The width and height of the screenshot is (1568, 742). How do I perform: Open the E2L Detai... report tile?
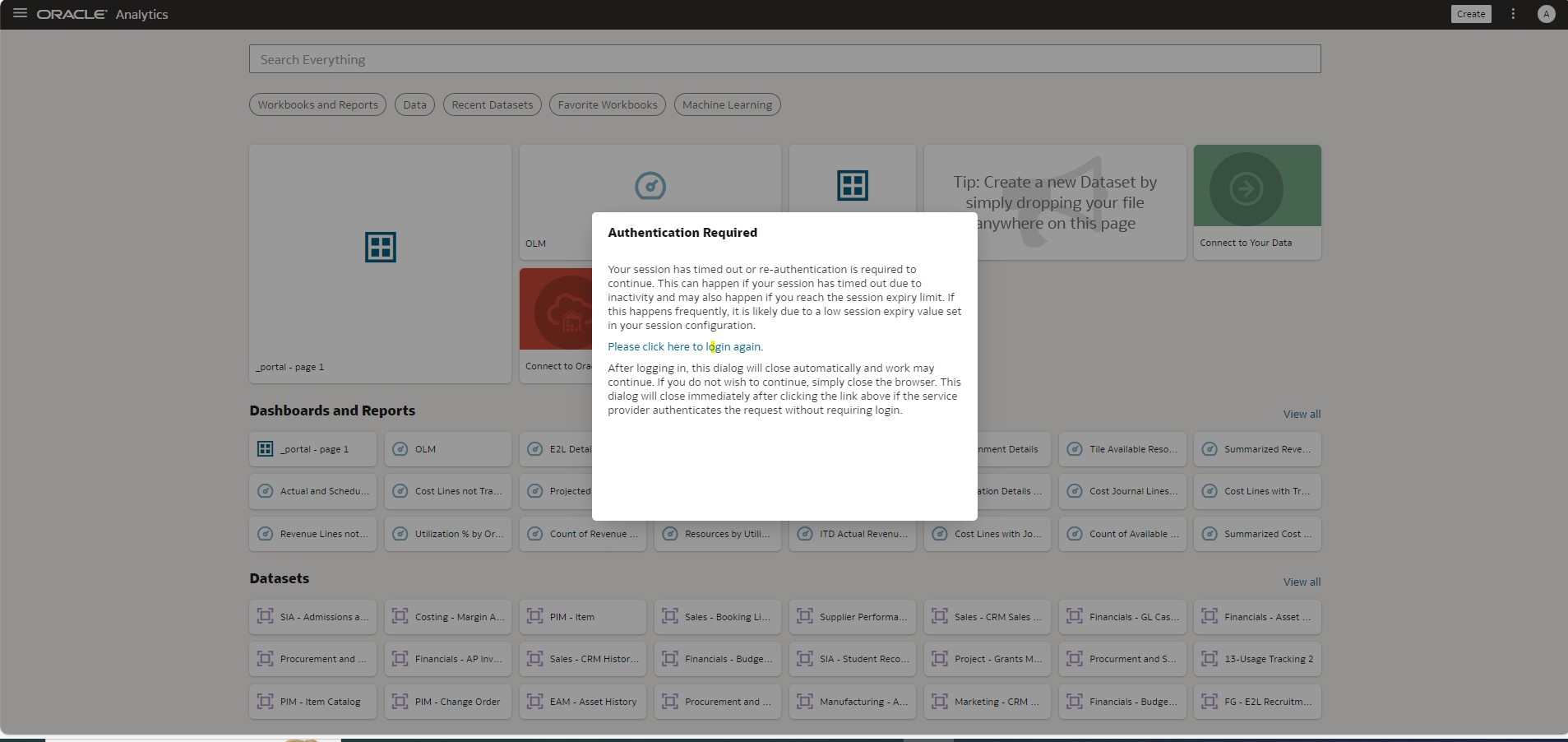[x=556, y=449]
